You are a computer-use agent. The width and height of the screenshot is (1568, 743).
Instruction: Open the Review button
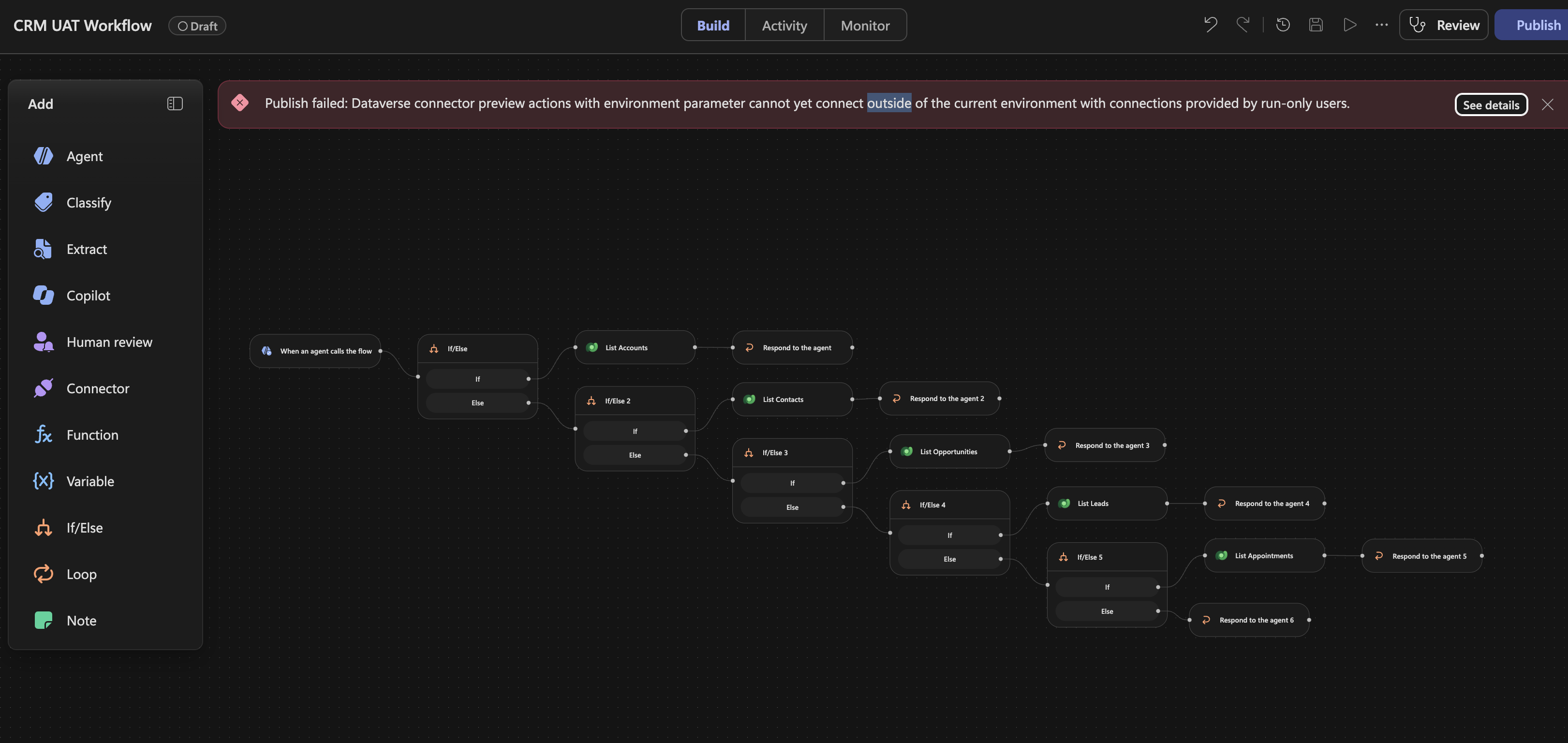click(x=1443, y=25)
